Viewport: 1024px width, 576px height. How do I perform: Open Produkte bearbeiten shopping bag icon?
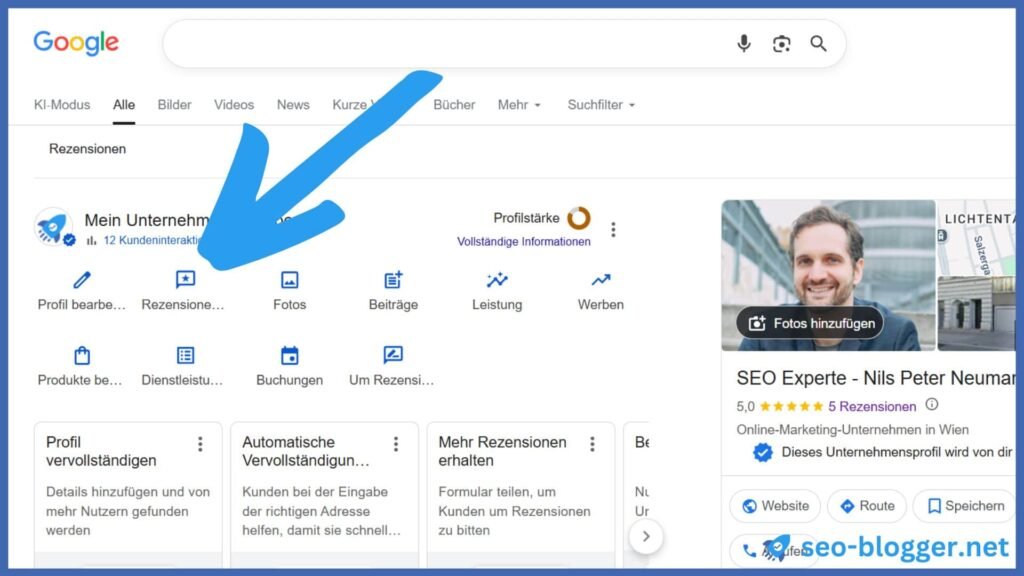point(82,355)
